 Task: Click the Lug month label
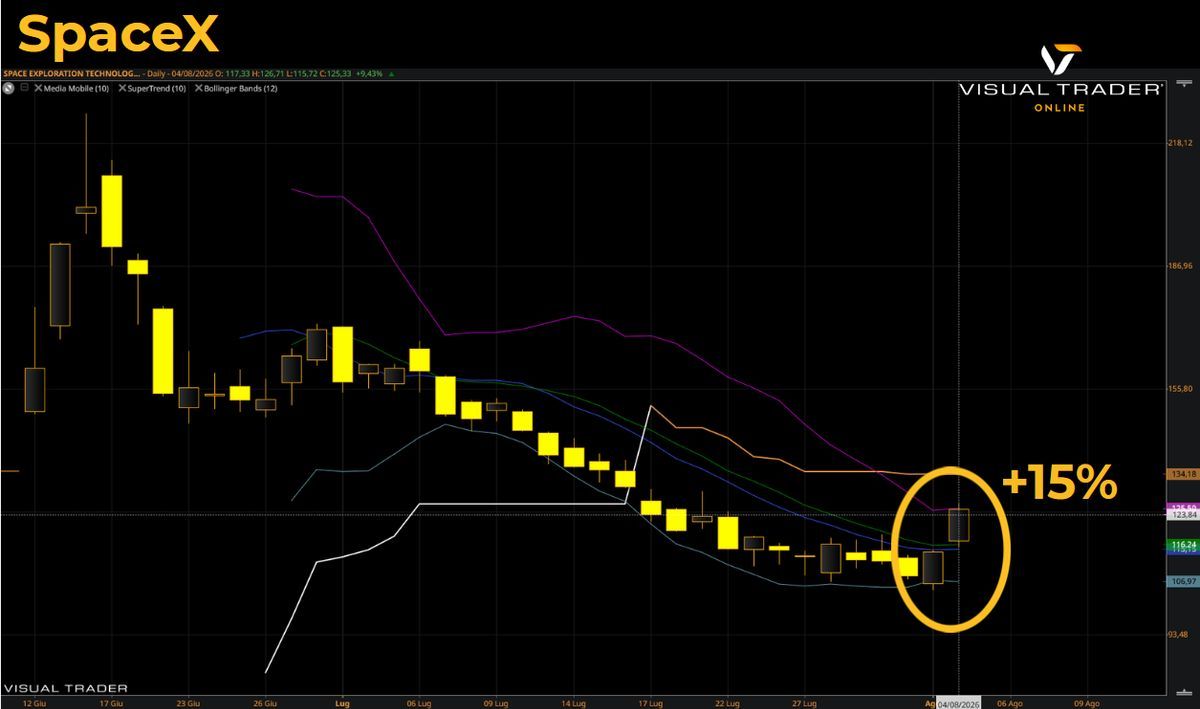point(342,702)
